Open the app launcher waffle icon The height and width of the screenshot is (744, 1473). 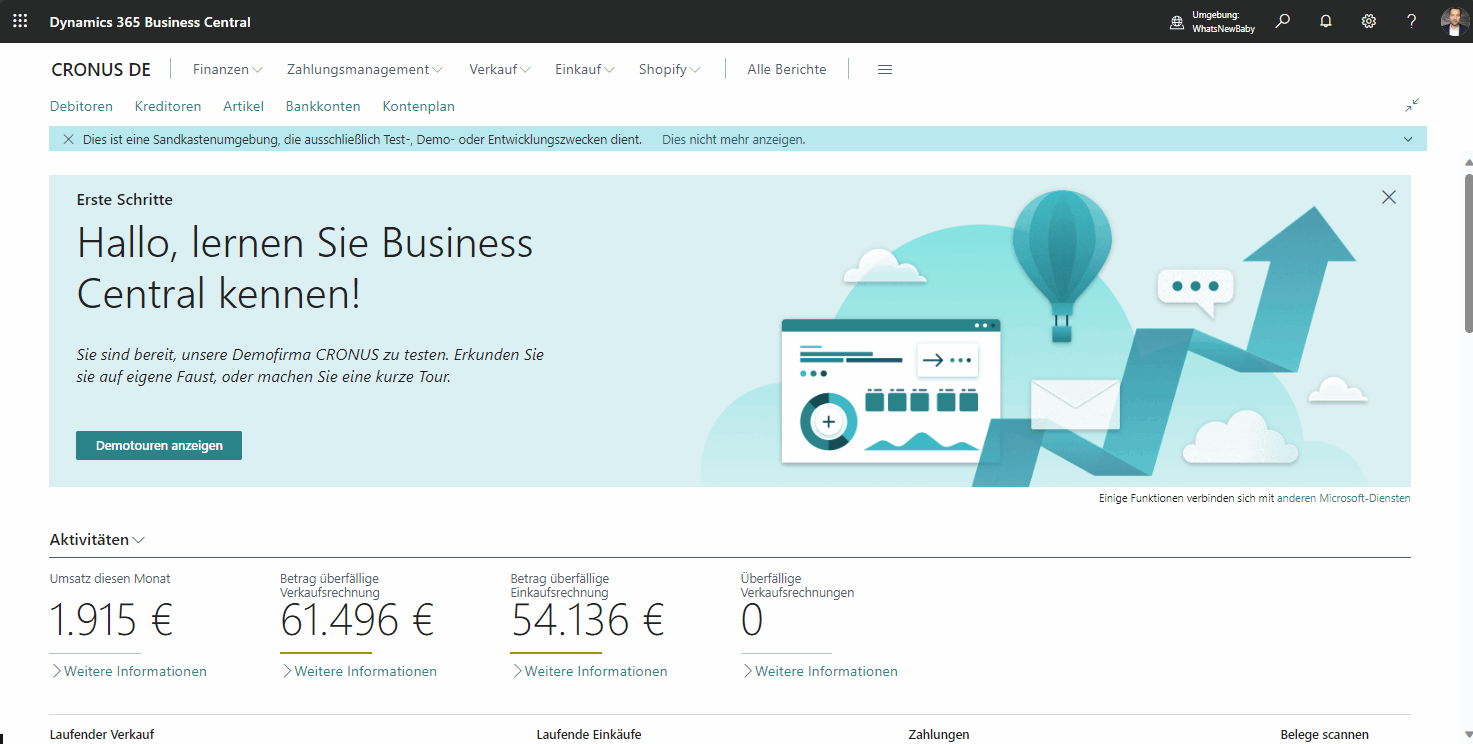click(20, 21)
